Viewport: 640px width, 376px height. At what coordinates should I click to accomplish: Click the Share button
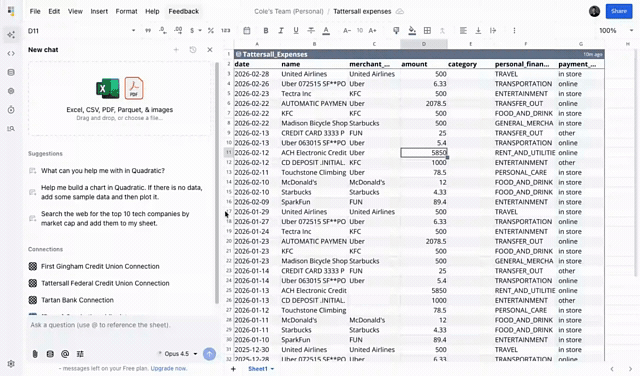click(619, 11)
